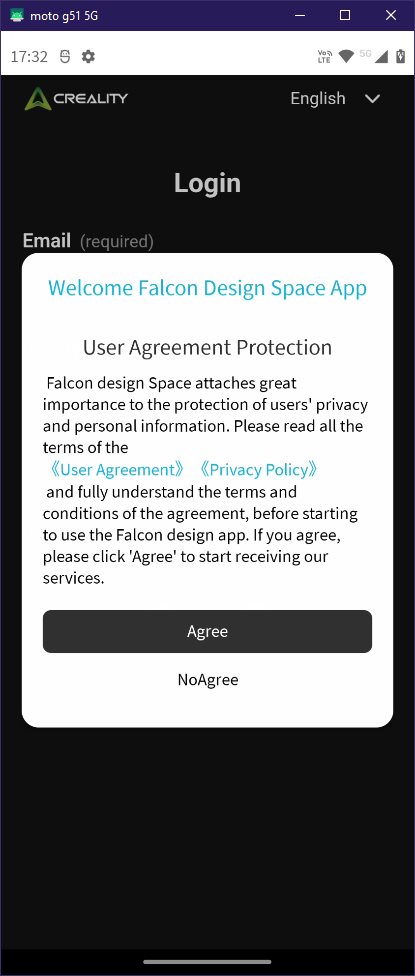
Task: Tap the mouse icon in the status bar
Action: [65, 57]
